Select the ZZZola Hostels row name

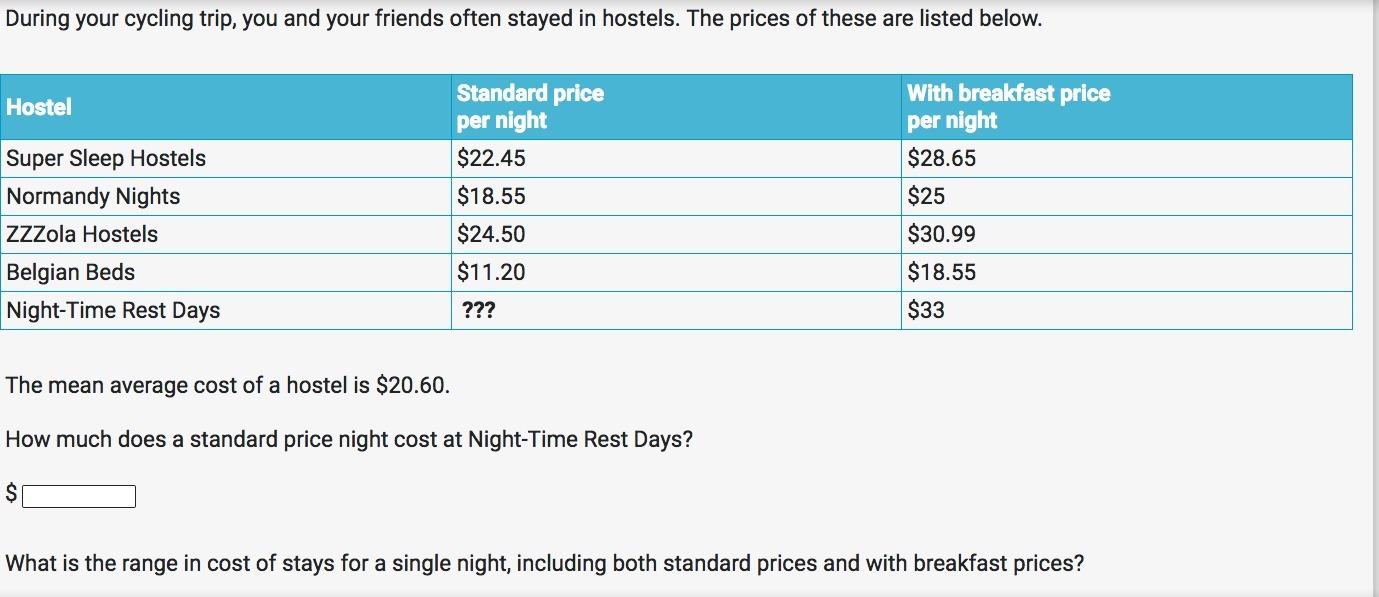coord(82,234)
